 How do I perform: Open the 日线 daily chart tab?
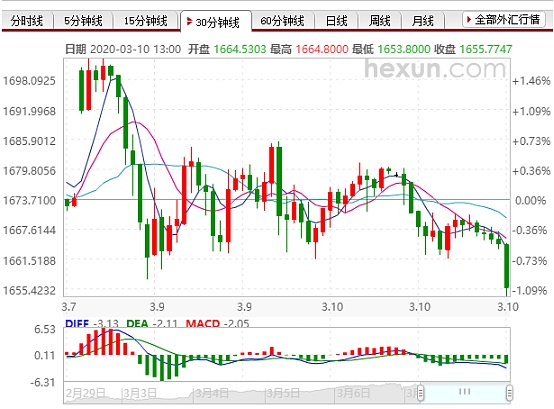click(x=336, y=20)
